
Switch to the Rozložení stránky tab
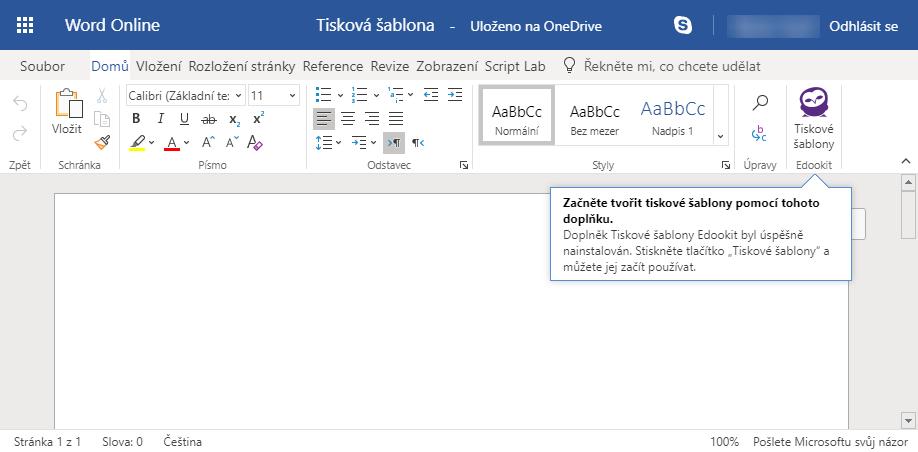click(x=242, y=66)
